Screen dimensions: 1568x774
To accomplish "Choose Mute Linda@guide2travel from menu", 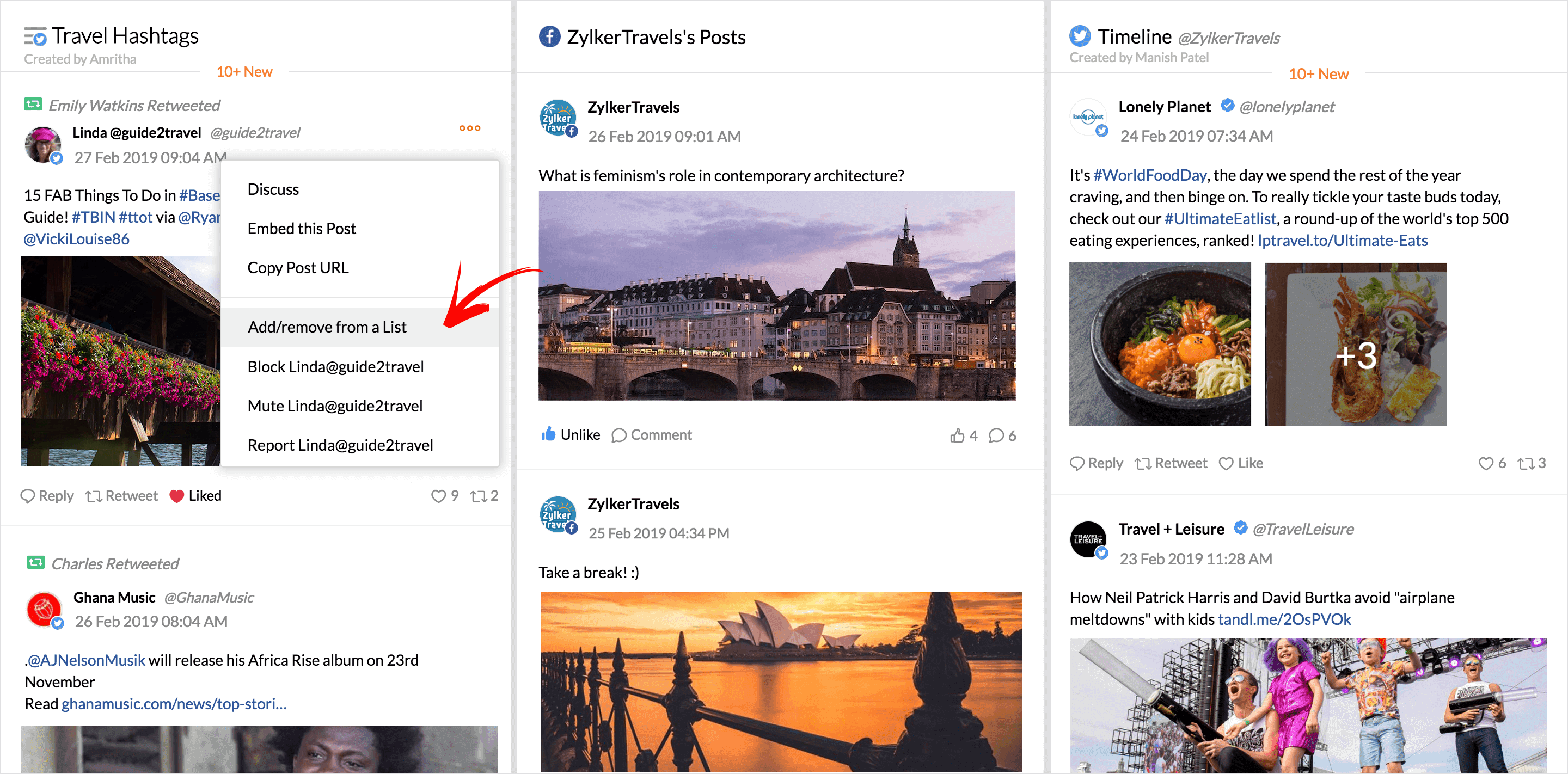I will tap(335, 406).
